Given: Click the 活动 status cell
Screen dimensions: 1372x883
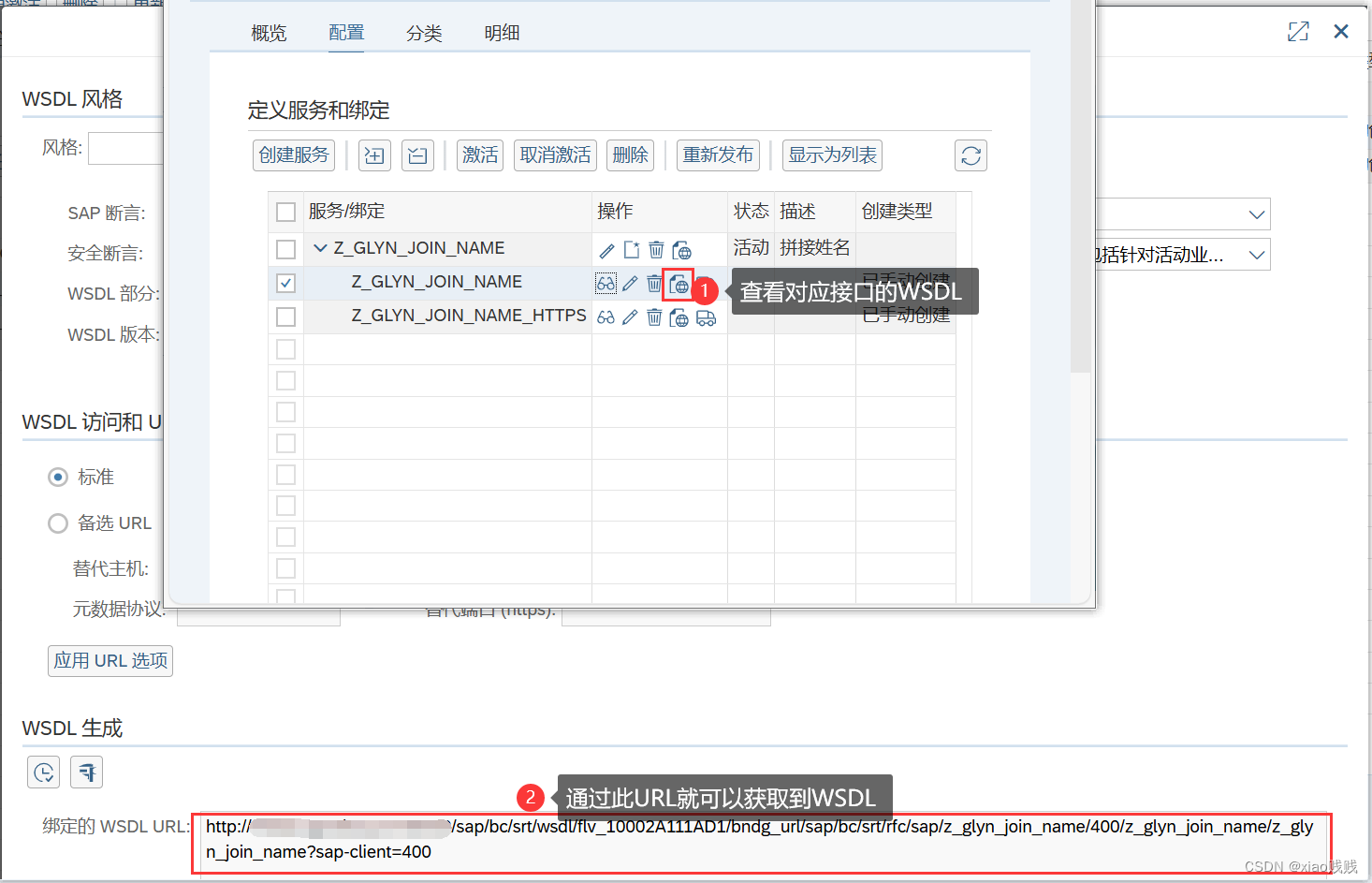Looking at the screenshot, I should 752,248.
